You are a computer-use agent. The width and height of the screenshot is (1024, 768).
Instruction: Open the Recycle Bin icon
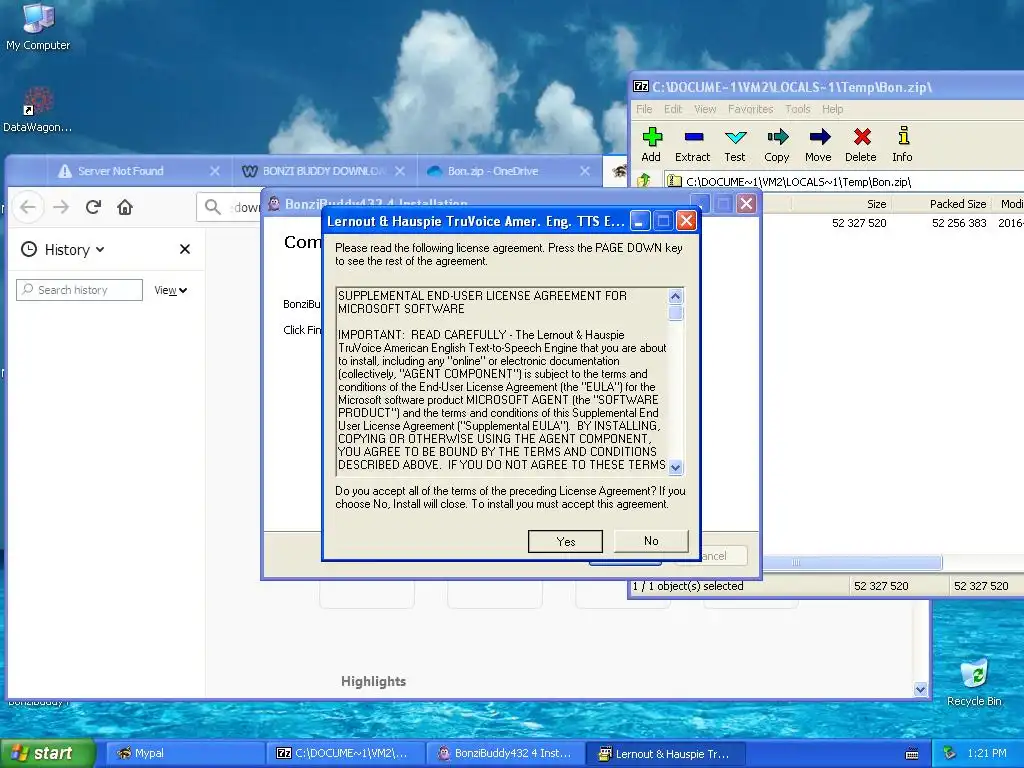[x=974, y=682]
